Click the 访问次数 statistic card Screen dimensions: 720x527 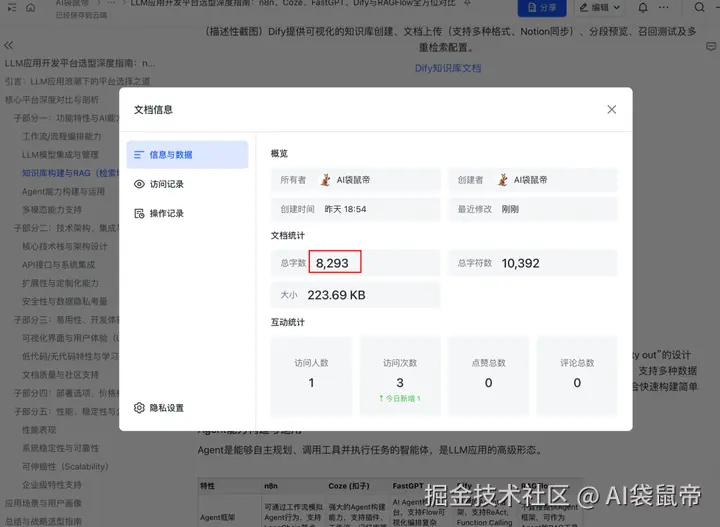point(400,376)
